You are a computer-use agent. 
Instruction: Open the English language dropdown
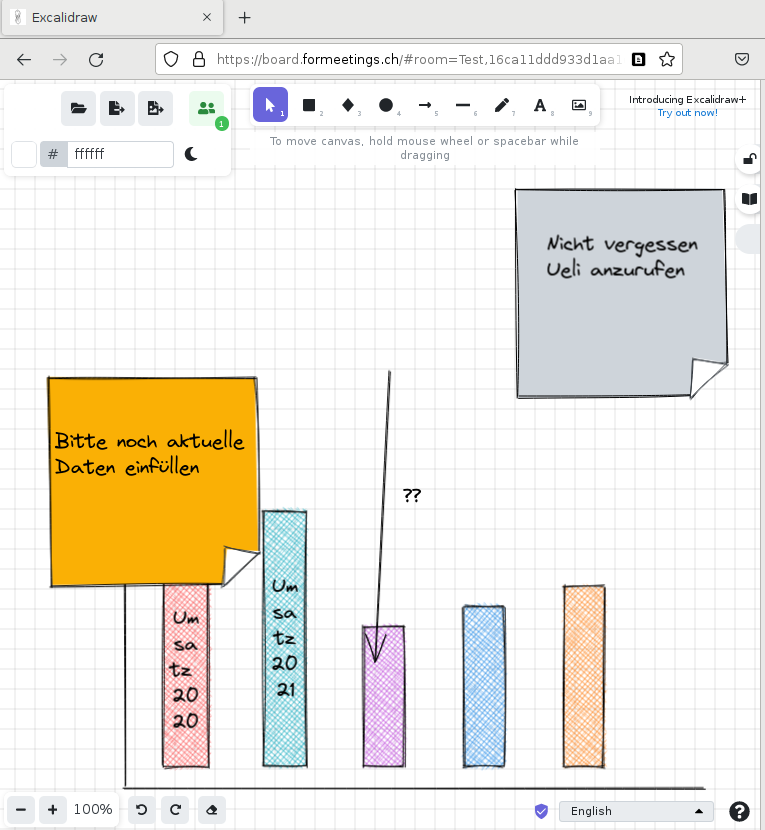(636, 811)
